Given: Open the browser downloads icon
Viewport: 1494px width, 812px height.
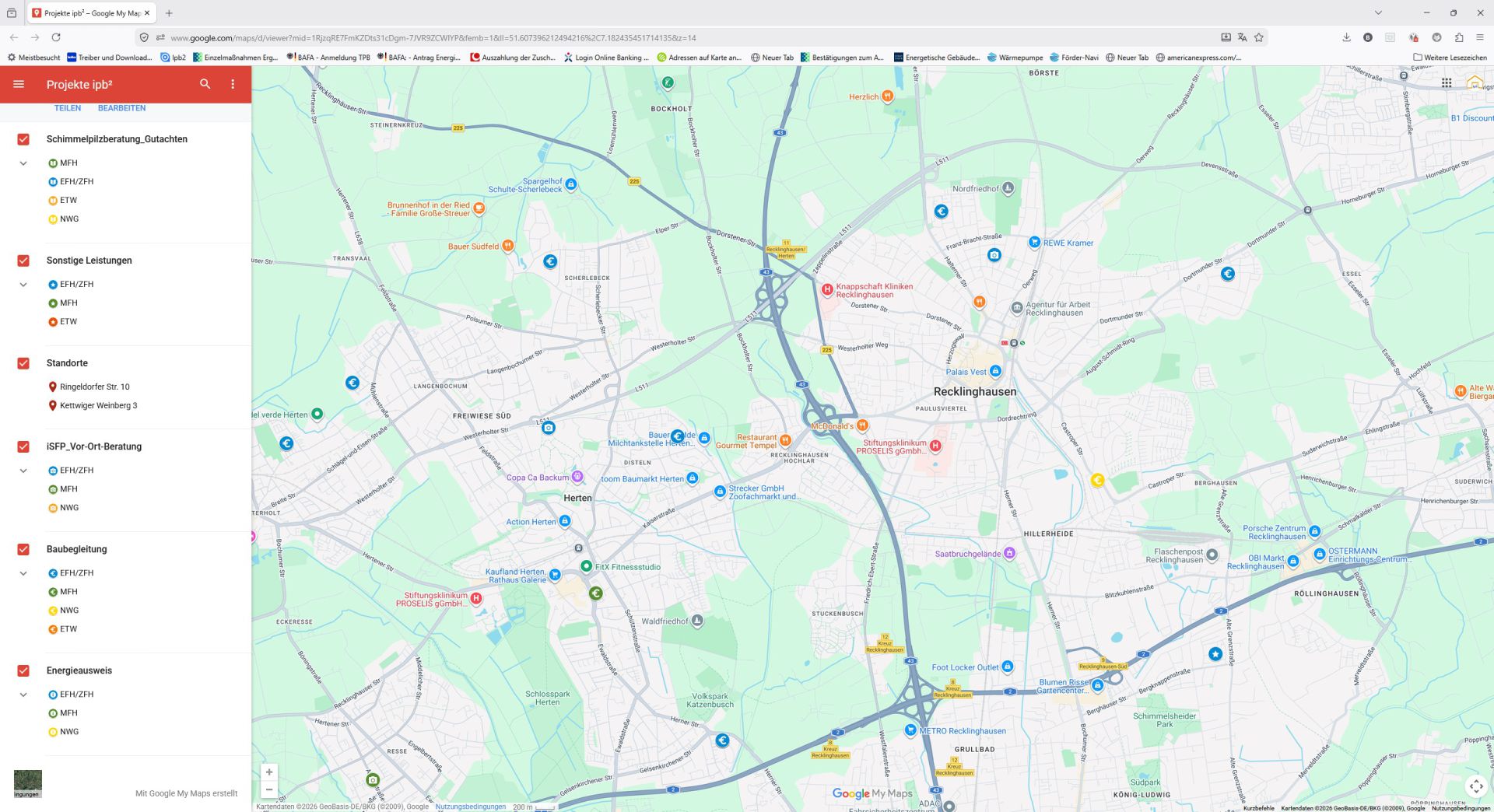Looking at the screenshot, I should pos(1346,37).
